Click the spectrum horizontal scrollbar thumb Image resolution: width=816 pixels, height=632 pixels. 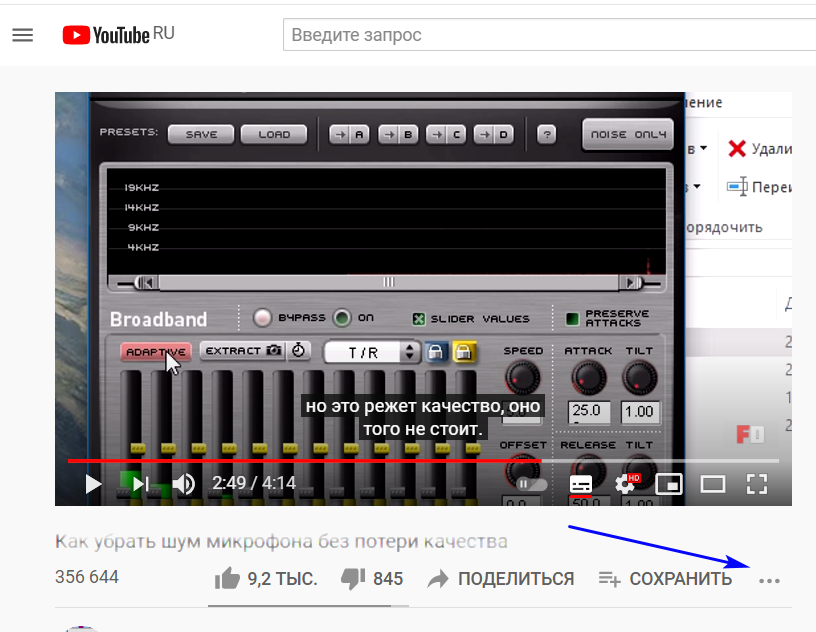pyautogui.click(x=389, y=282)
